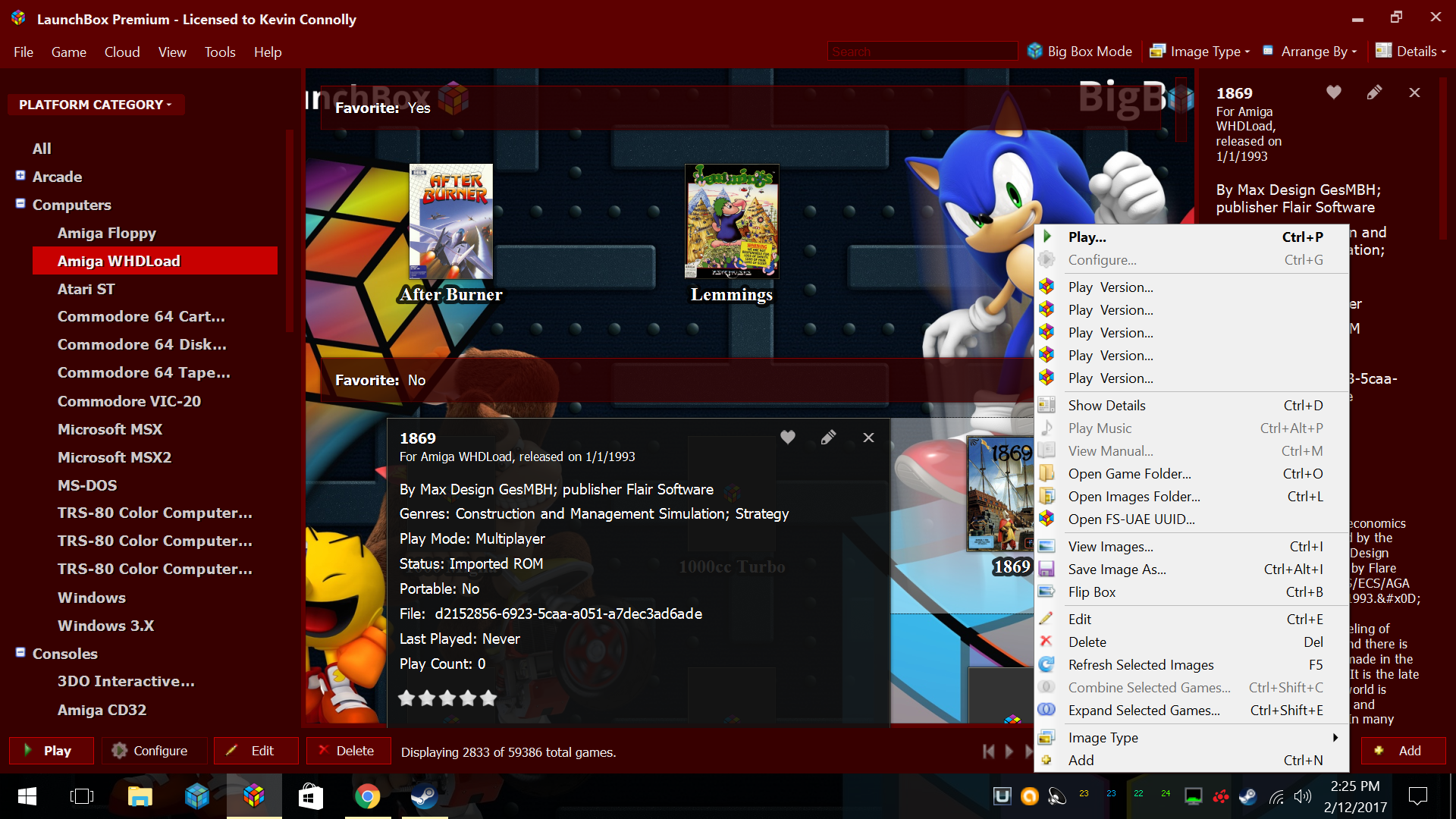This screenshot has width=1456, height=819.
Task: Edit 1869 via the popup pencil icon
Action: tap(828, 438)
